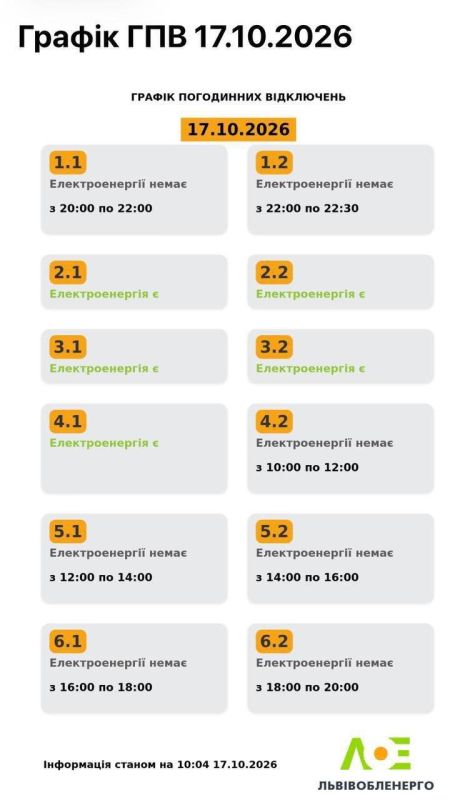475x800 pixels.
Task: Click the 3.2 group badge
Action: tap(274, 347)
